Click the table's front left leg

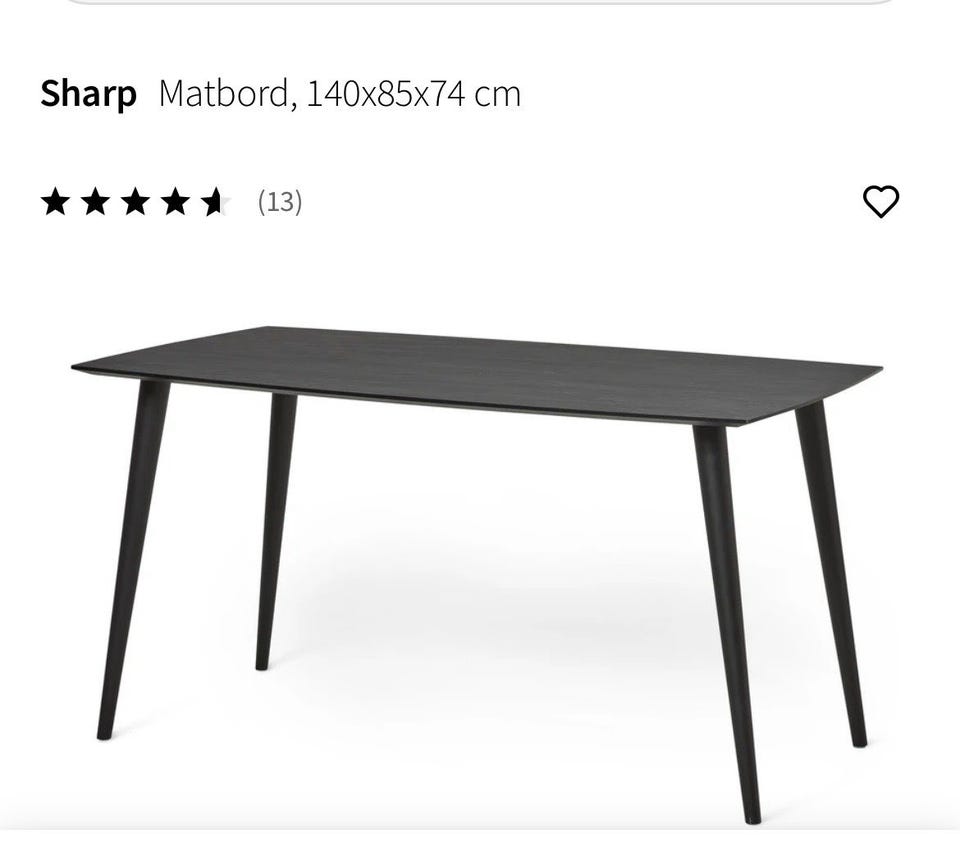[x=132, y=559]
